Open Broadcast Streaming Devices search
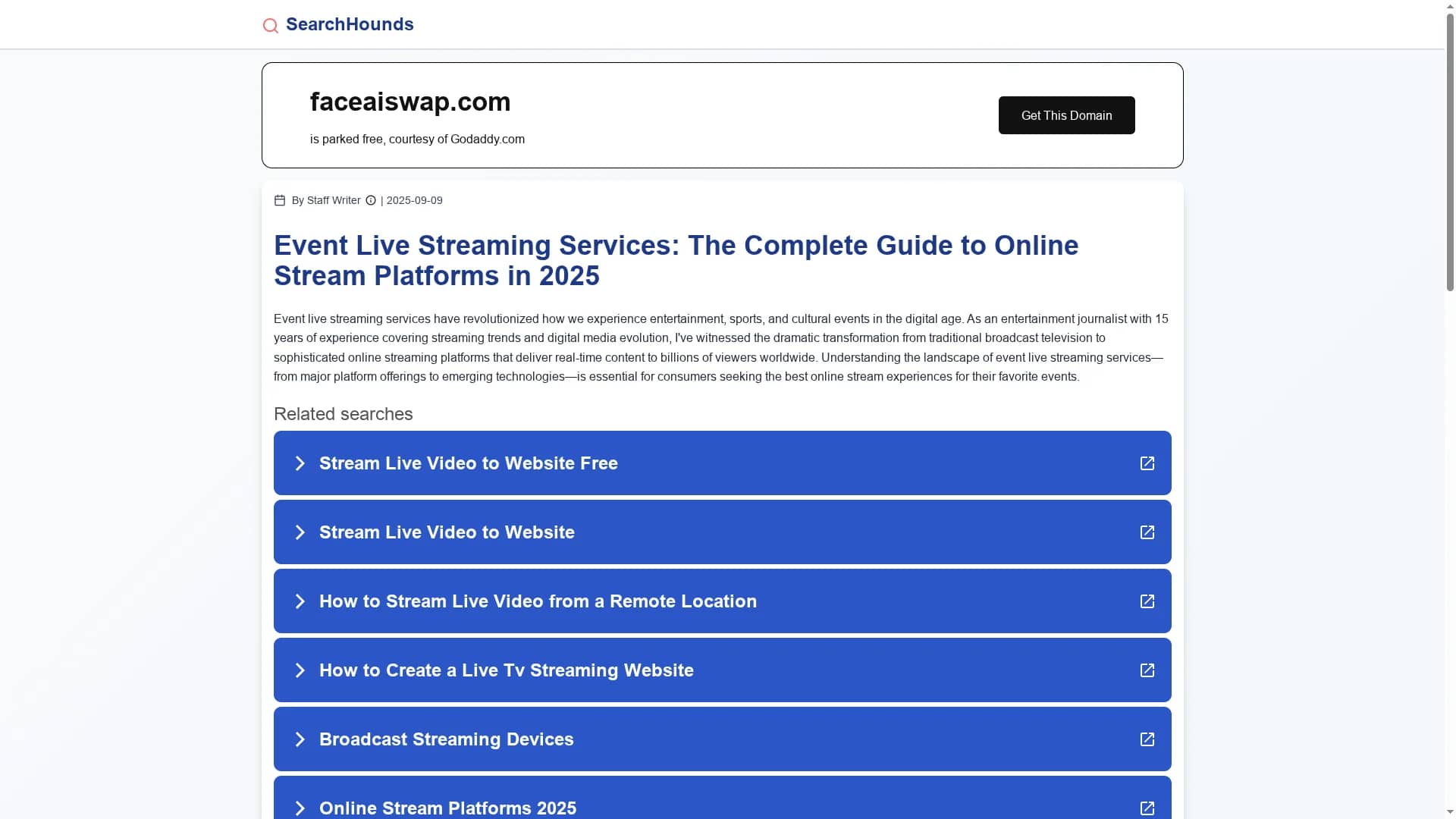 click(722, 739)
